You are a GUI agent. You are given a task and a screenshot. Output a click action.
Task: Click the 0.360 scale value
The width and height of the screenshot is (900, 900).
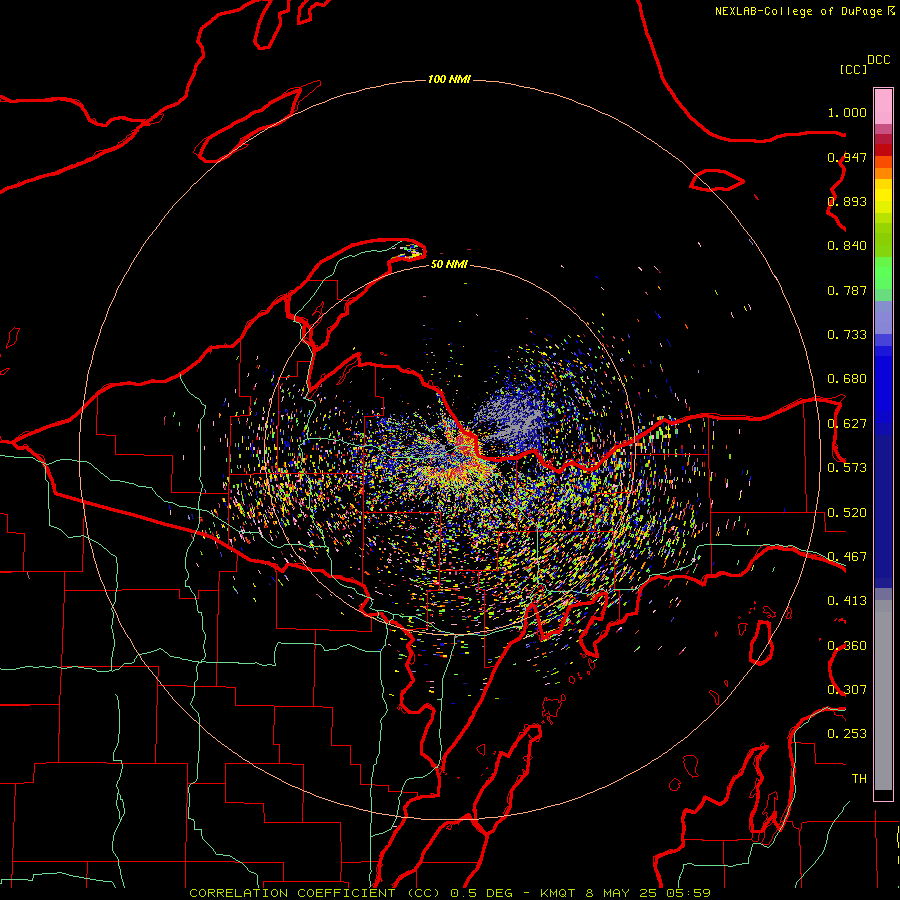tap(847, 646)
